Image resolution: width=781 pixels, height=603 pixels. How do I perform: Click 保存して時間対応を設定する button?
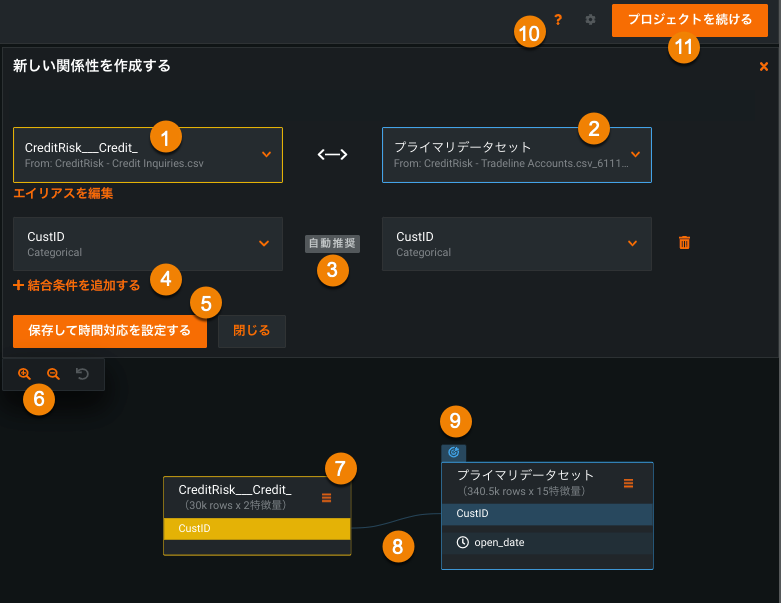coord(110,331)
